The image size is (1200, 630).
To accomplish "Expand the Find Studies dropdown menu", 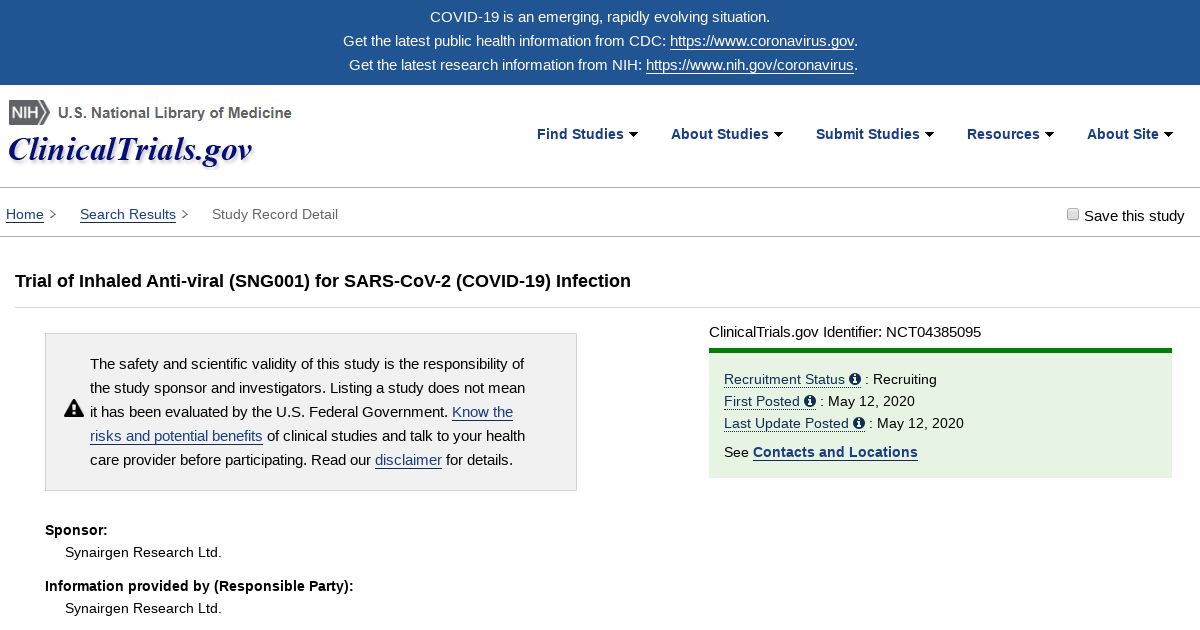I will tap(587, 134).
